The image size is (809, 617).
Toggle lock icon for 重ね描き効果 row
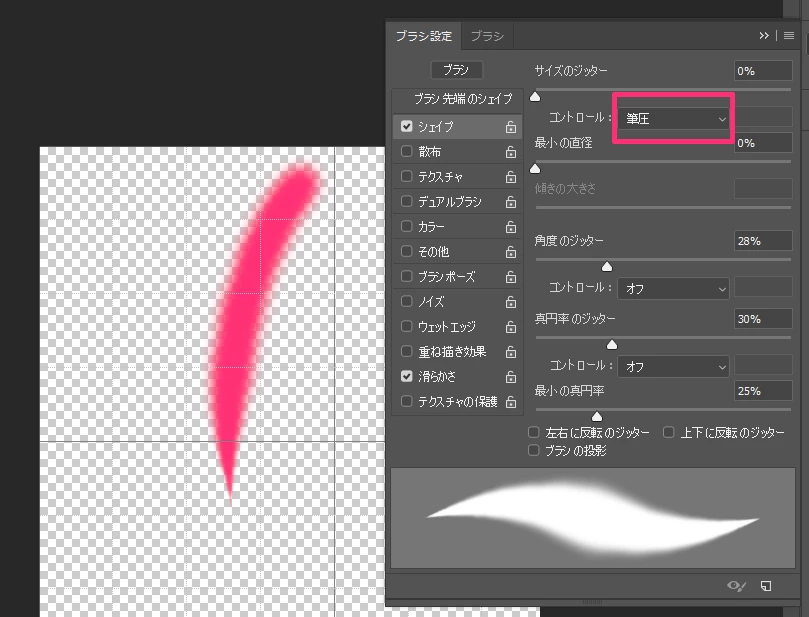(x=510, y=352)
